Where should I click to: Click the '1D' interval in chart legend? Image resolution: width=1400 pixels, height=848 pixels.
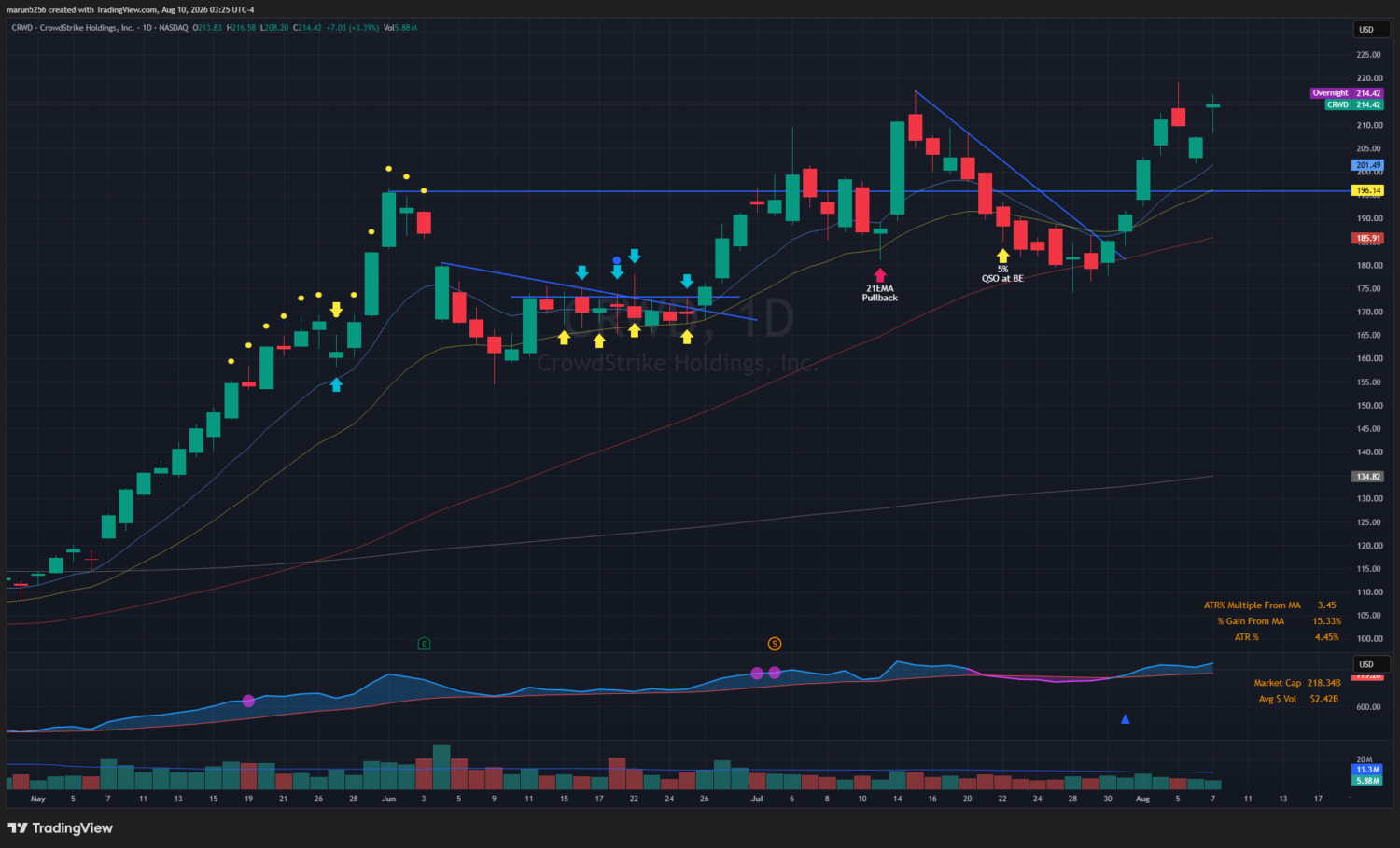147,28
